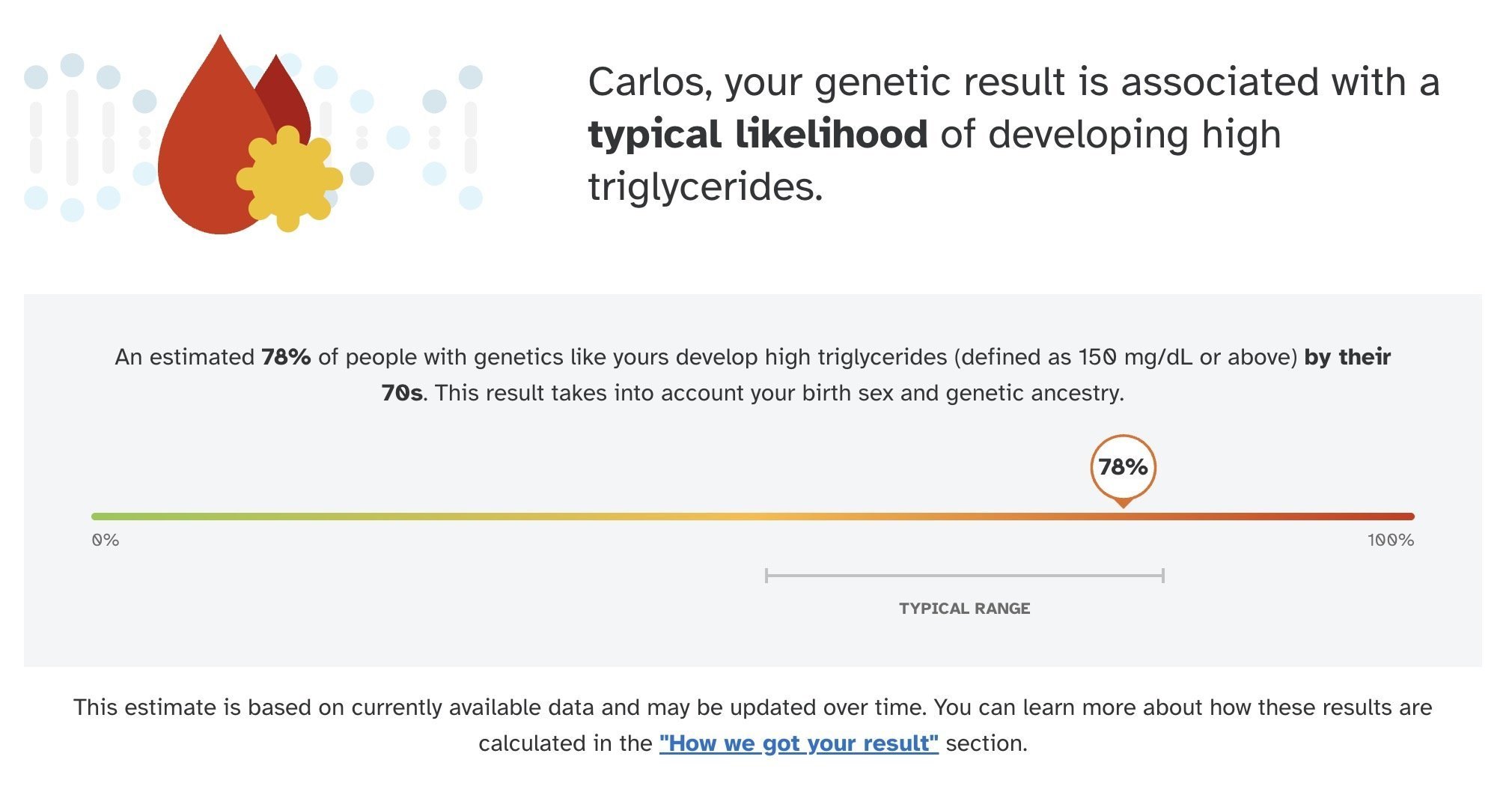Click the 78% marker bubble on scale
Viewport: 1512px width, 801px height.
(x=1123, y=467)
